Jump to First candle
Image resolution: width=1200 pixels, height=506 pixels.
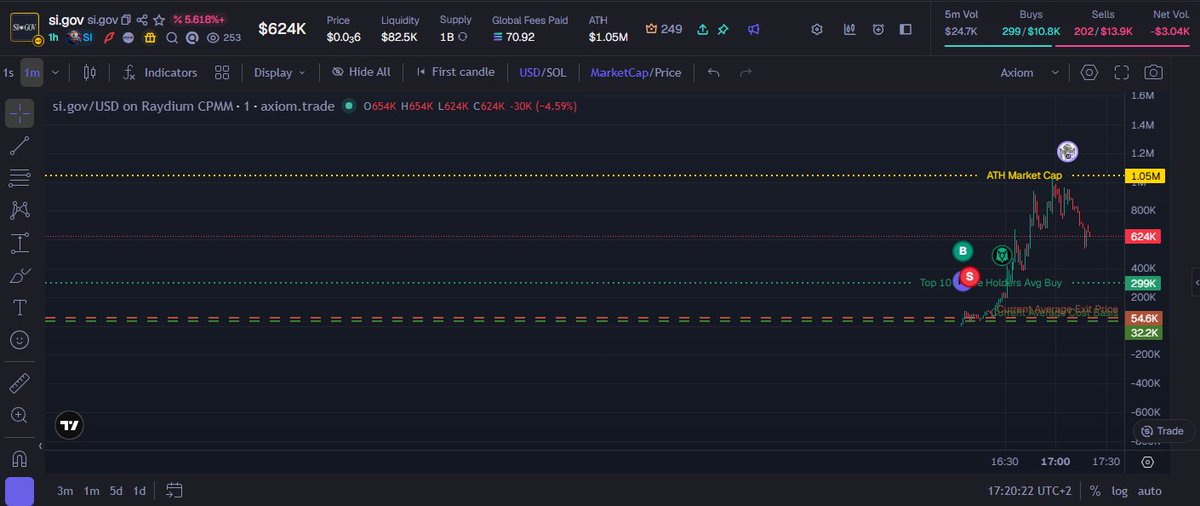[455, 72]
